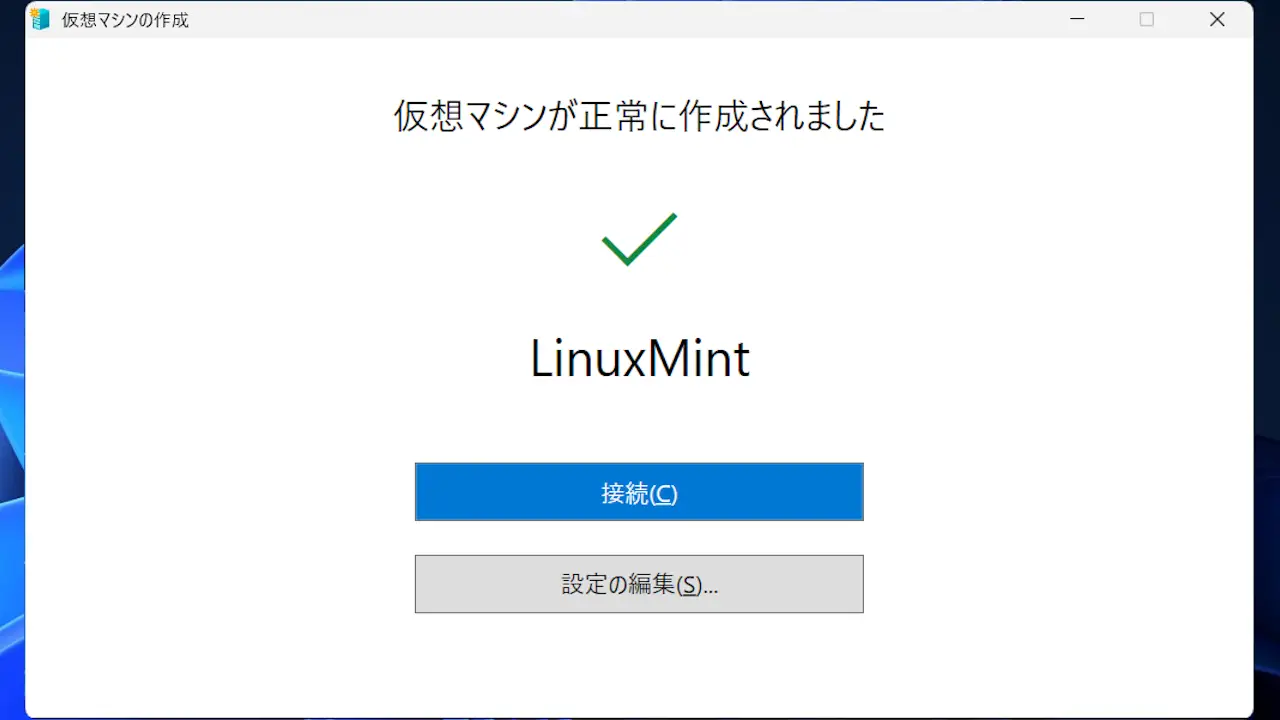Click the Hyper-V Quick Create title bar icon

[x=41, y=19]
